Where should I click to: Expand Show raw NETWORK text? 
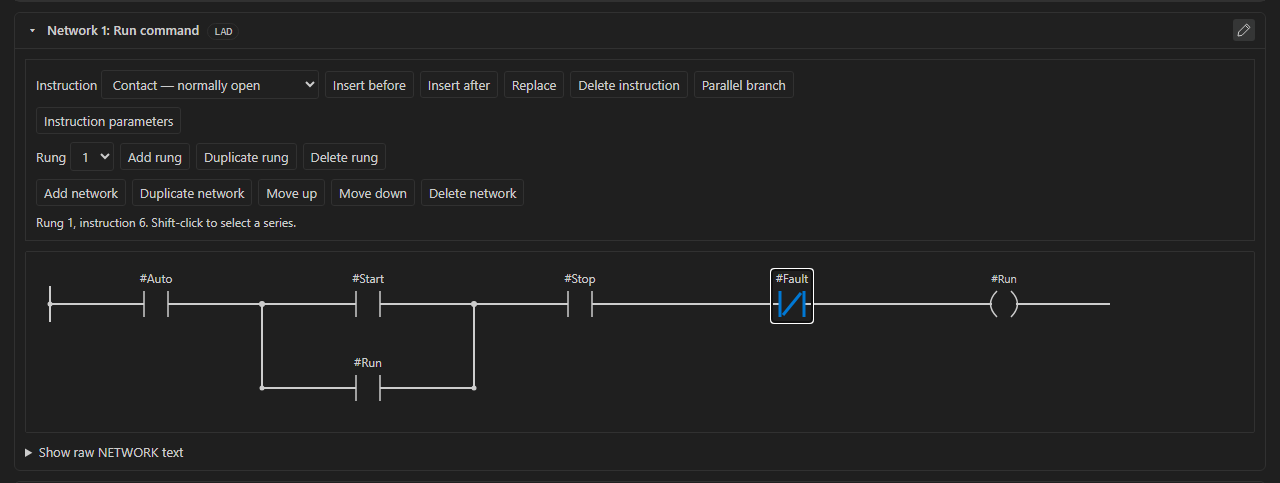104,452
